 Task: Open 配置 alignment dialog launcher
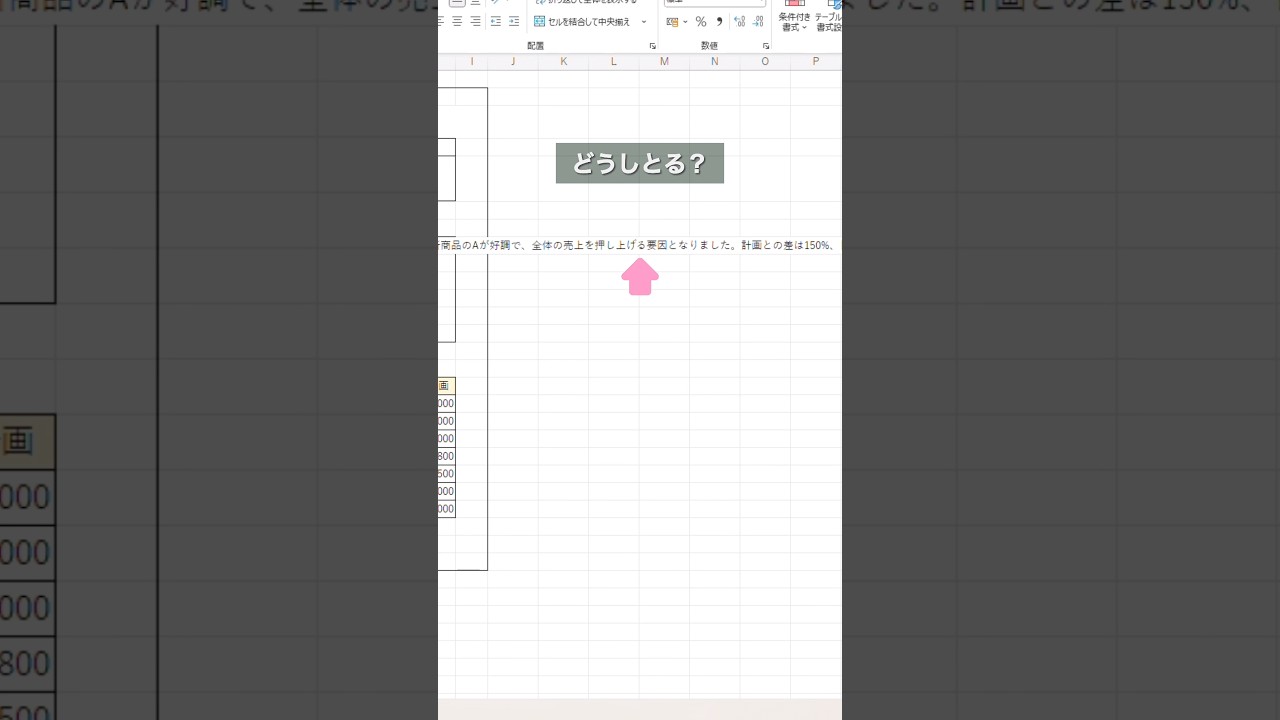tap(653, 46)
